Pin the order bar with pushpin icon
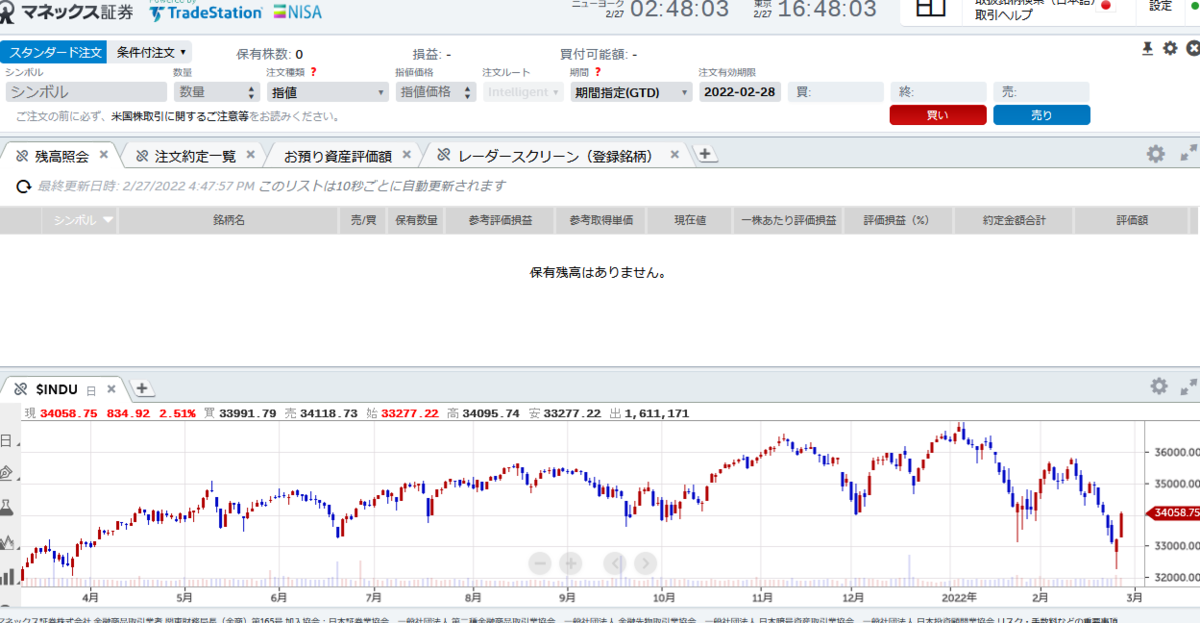Screen dimensions: 1200x623 pyautogui.click(x=1148, y=48)
